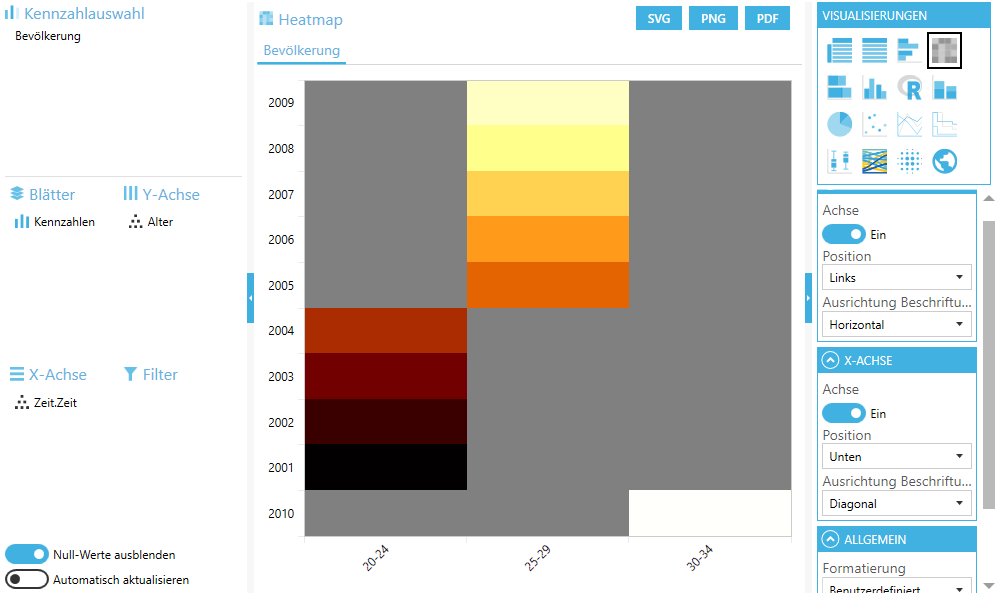The image size is (998, 593).
Task: Select the scatter plot visualization
Action: coord(874,124)
